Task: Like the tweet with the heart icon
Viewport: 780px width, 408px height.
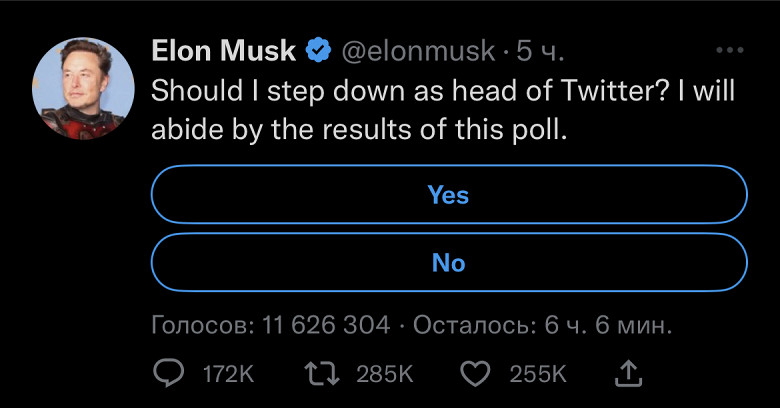Action: (477, 374)
